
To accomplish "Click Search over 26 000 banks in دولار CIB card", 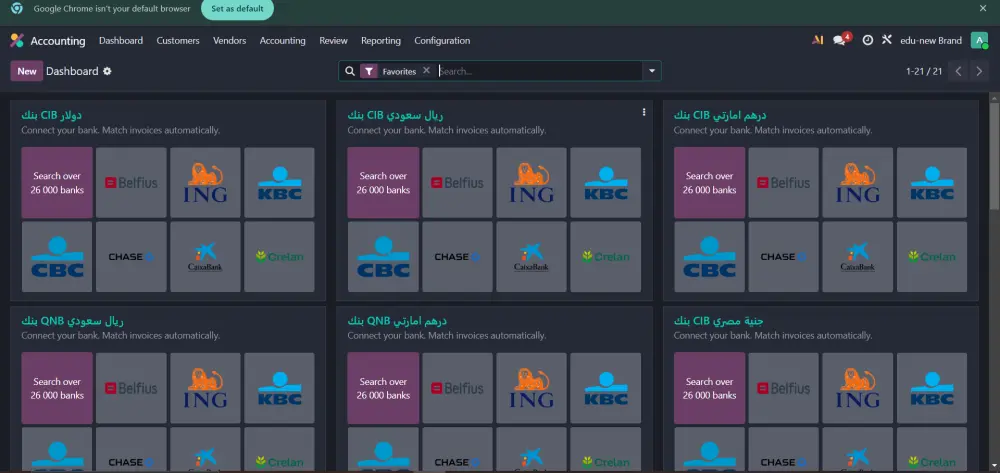I will [57, 183].
